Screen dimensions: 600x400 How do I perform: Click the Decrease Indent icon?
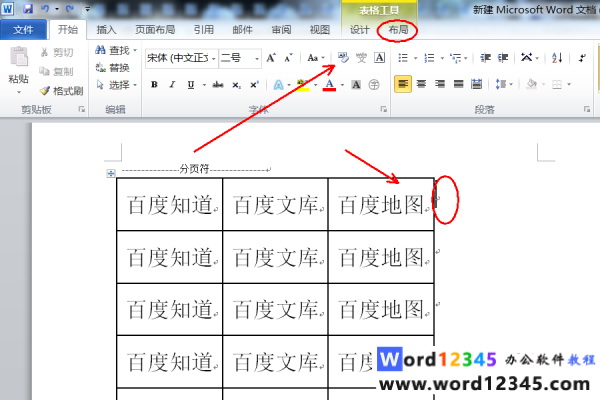click(x=485, y=58)
